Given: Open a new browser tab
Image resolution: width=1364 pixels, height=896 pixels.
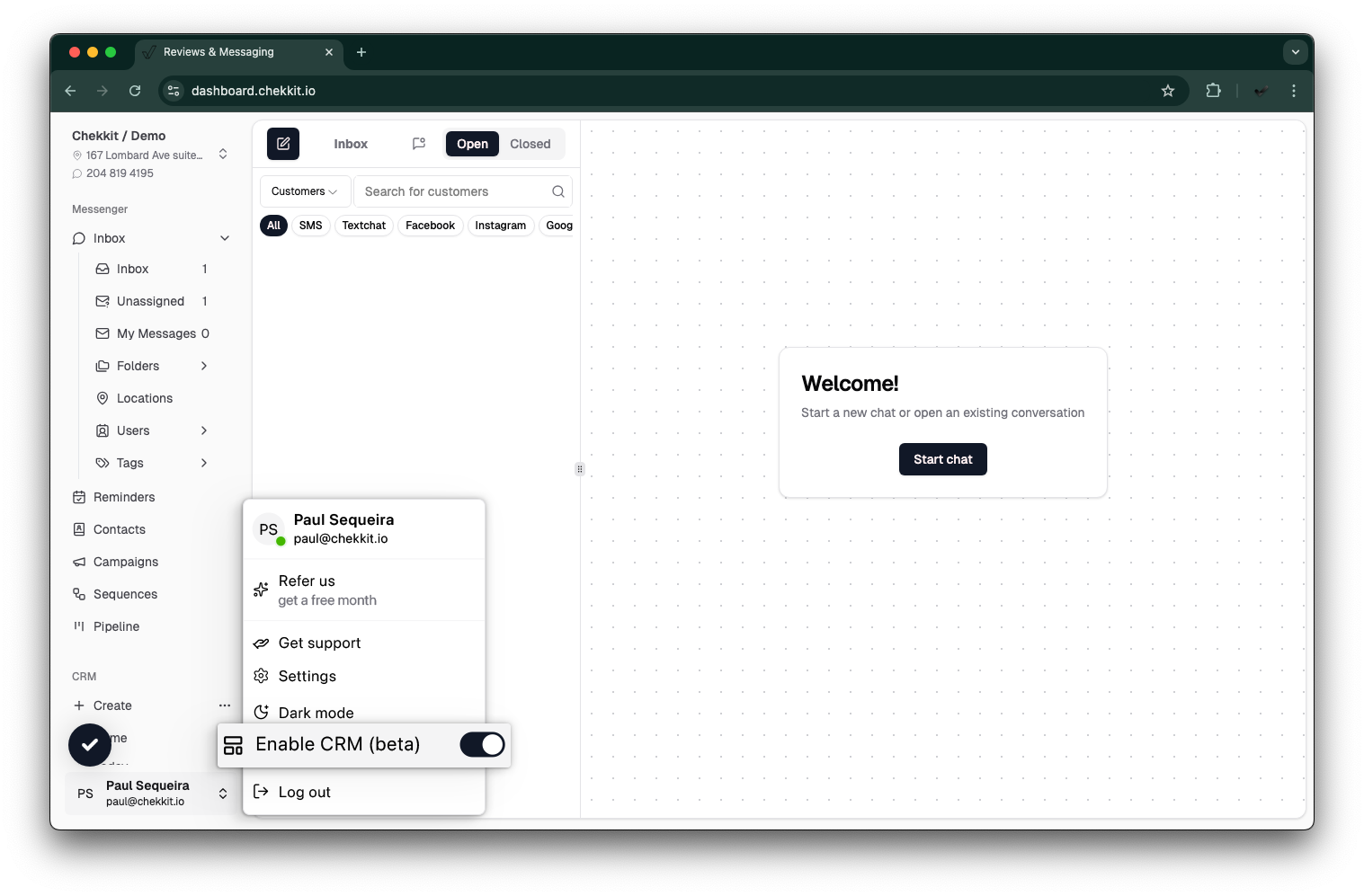Looking at the screenshot, I should 361,52.
